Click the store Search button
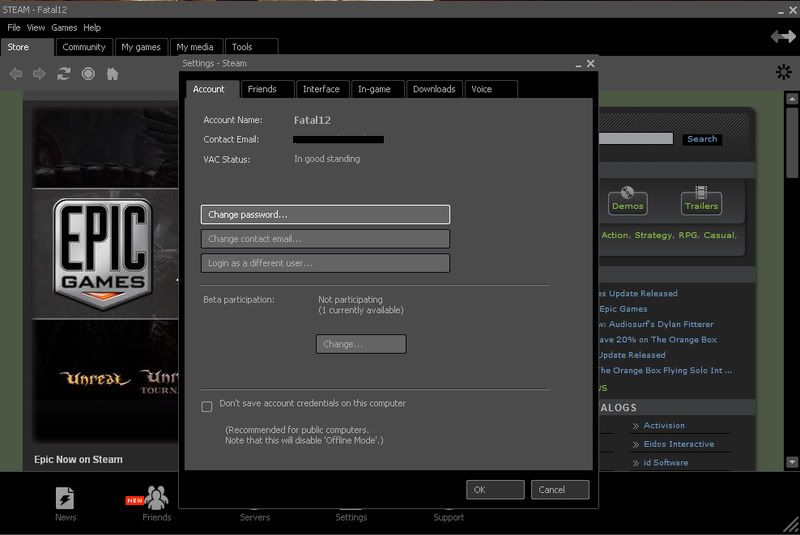This screenshot has height=535, width=800. point(702,139)
